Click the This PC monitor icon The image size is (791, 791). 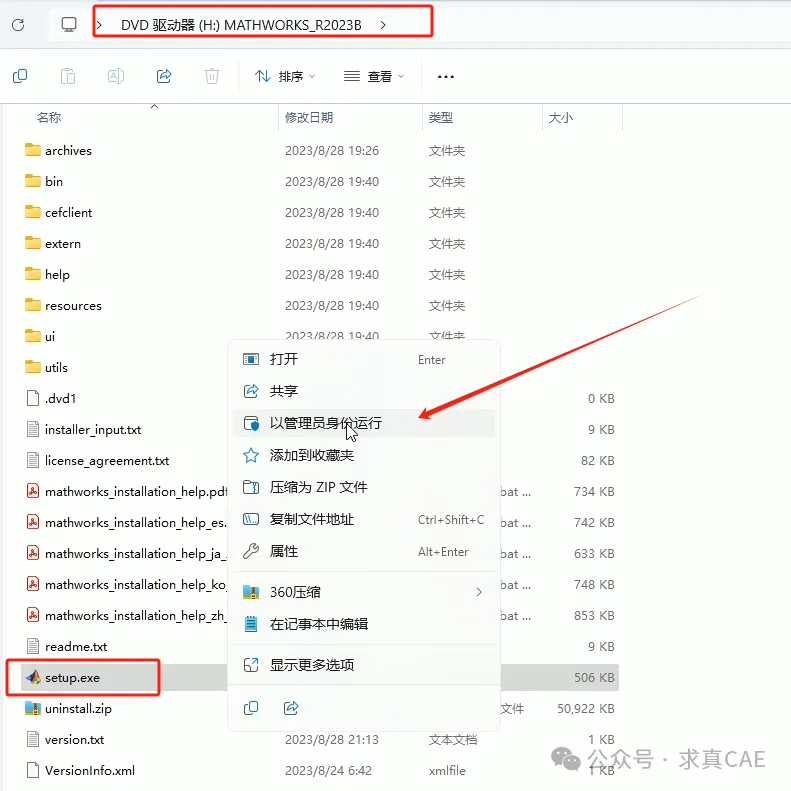pos(69,25)
